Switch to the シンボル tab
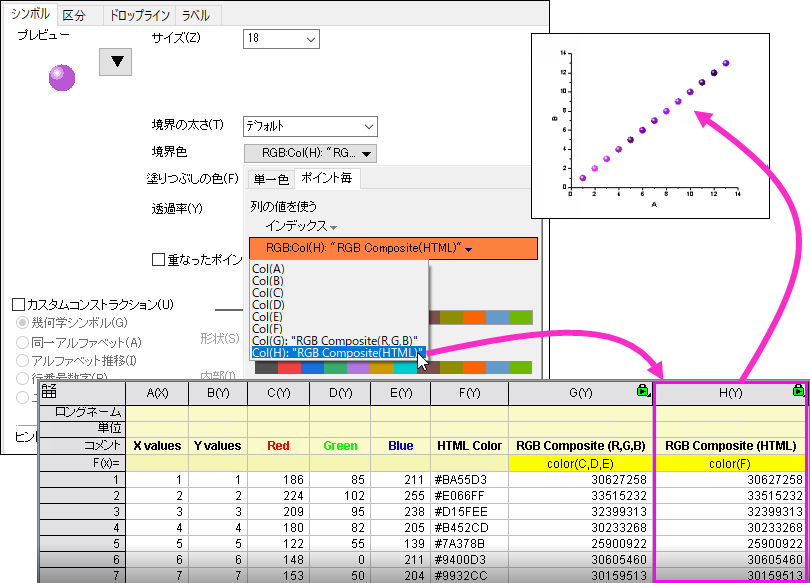Screen dimensions: 810x583 click(x=30, y=14)
